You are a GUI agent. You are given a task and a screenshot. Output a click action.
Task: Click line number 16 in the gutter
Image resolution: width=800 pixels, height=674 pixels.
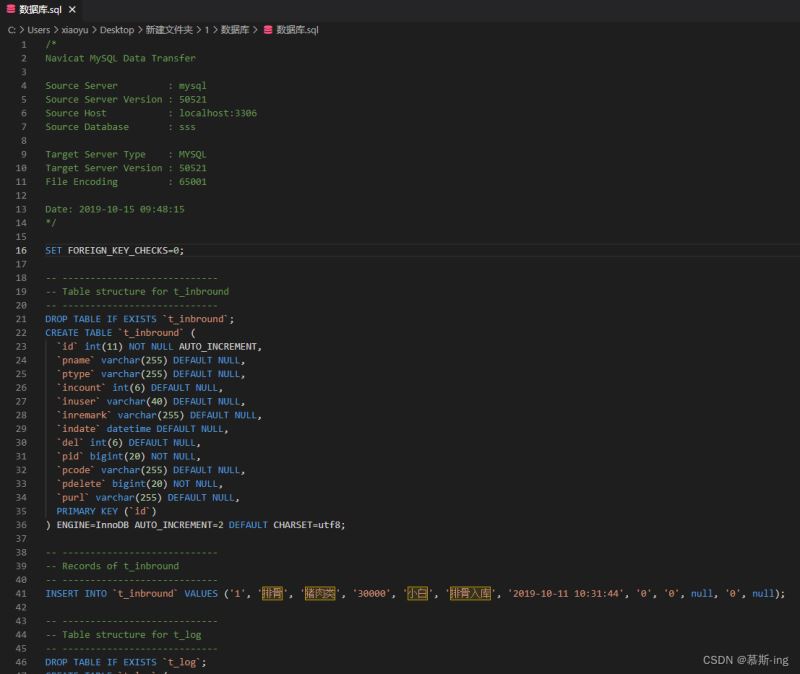(x=21, y=251)
